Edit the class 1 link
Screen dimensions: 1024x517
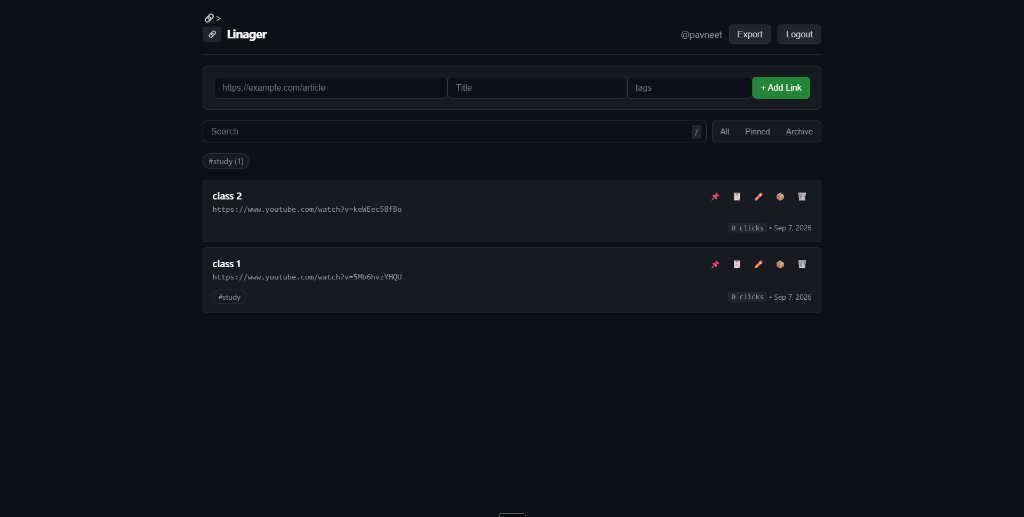(758, 264)
